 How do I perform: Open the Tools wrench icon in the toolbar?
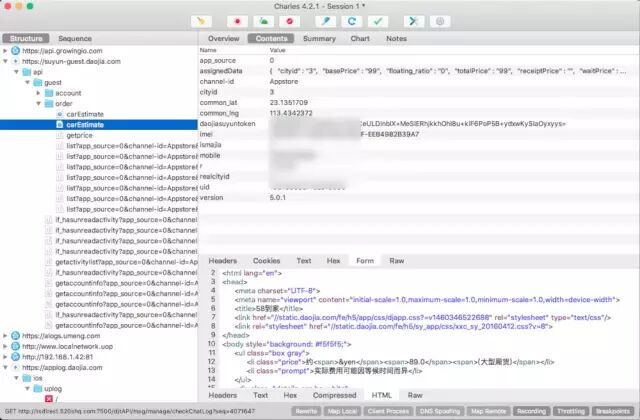click(413, 21)
